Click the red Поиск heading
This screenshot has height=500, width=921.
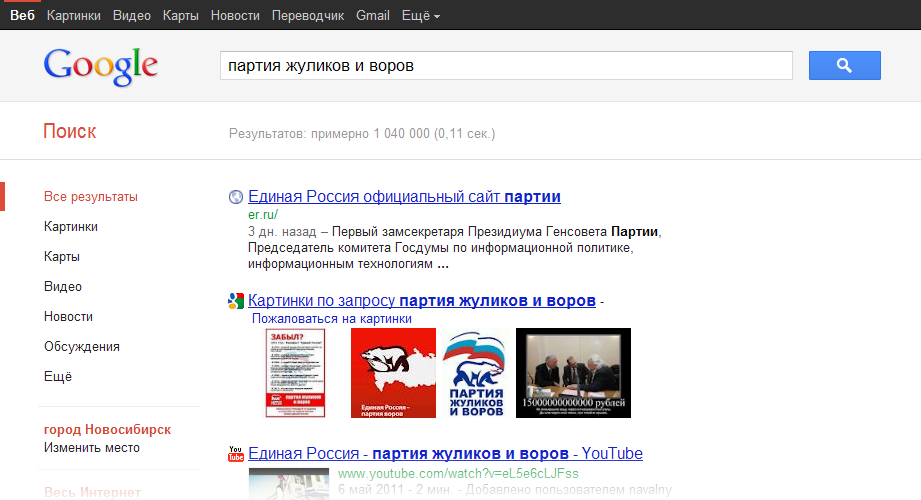[69, 131]
